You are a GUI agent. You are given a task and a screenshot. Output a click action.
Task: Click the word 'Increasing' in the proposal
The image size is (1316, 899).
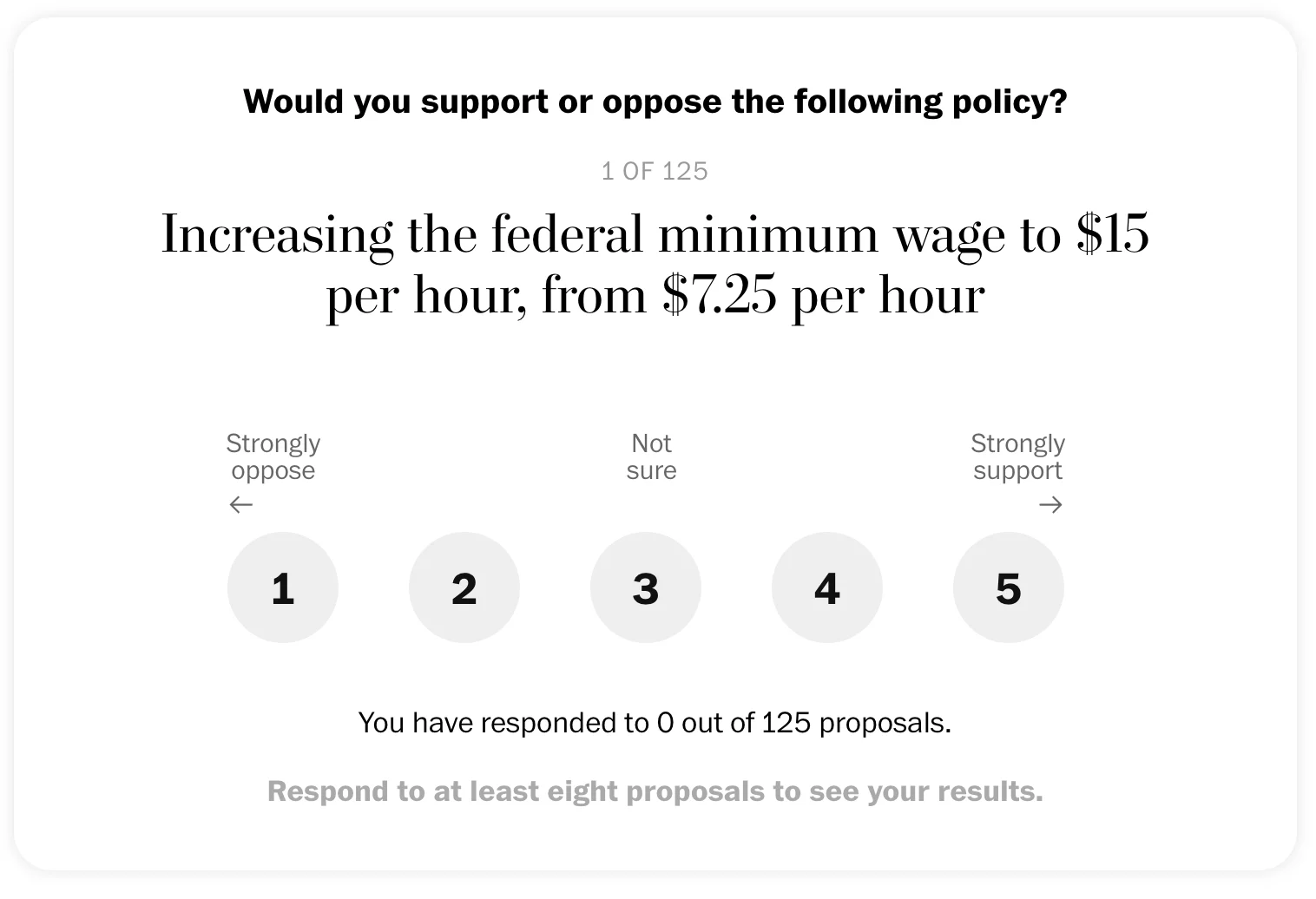[277, 234]
